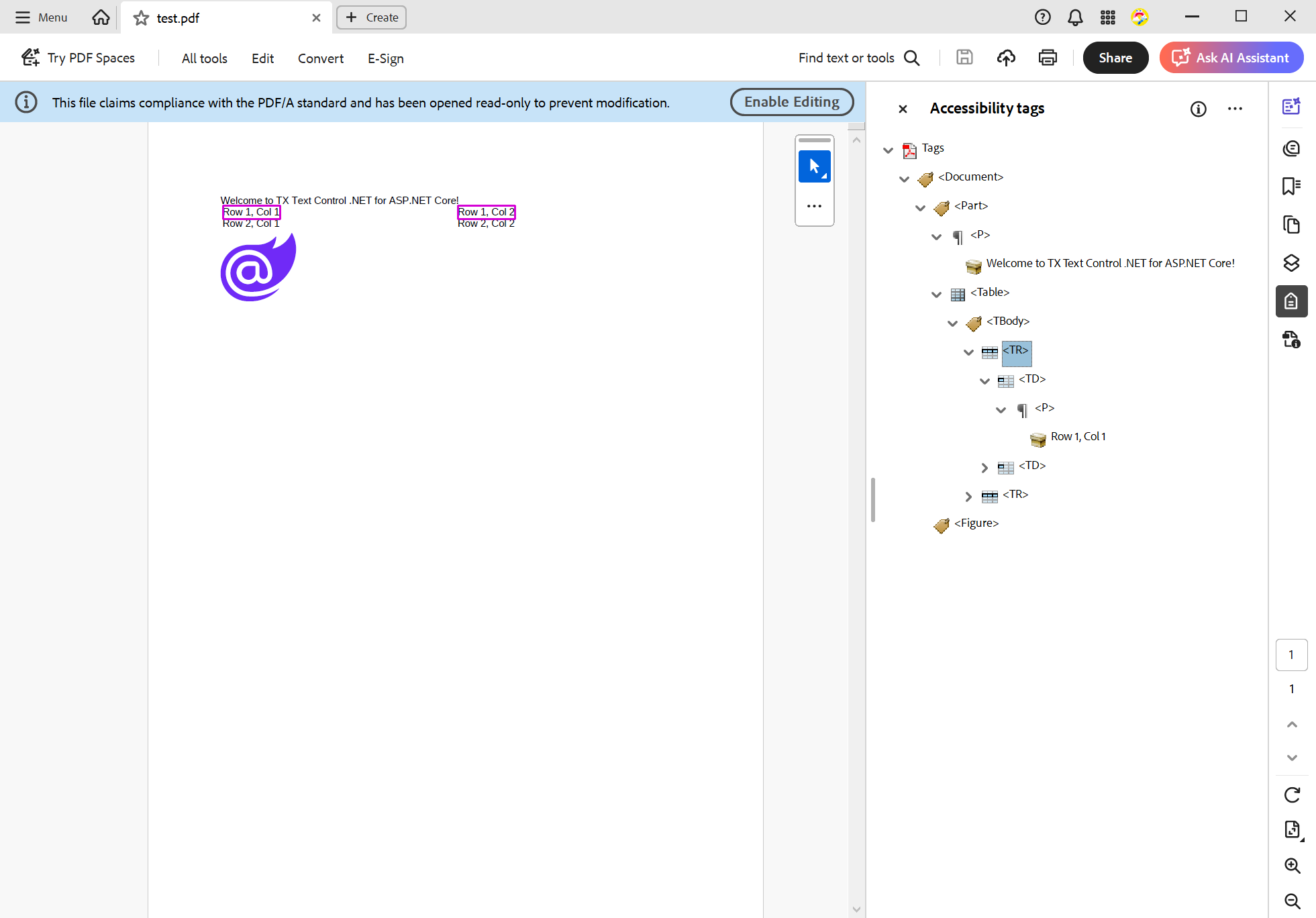Click the page number input field
Screen dimensions: 1316x918
(x=1291, y=654)
